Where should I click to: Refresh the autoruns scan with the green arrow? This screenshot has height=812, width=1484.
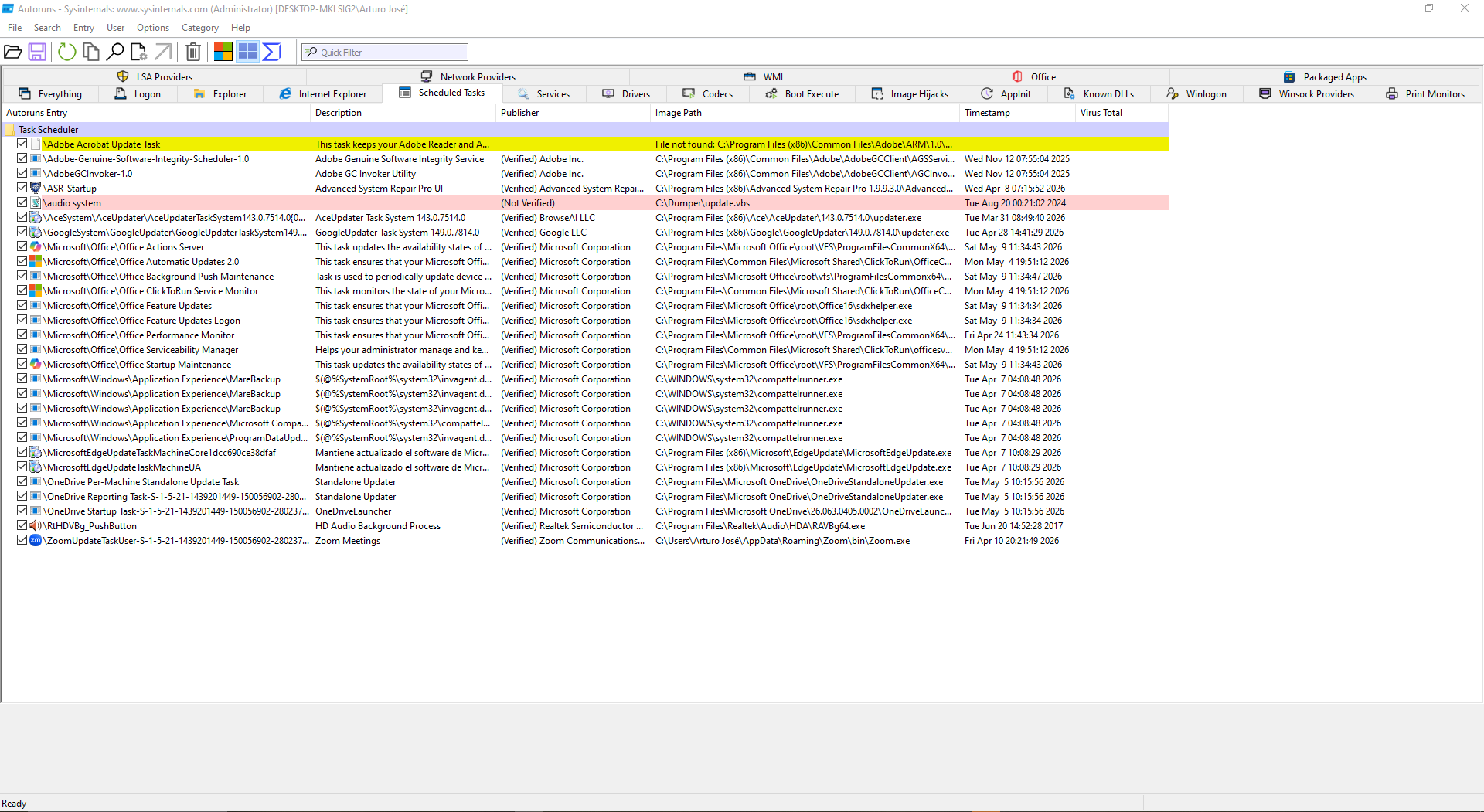point(67,52)
